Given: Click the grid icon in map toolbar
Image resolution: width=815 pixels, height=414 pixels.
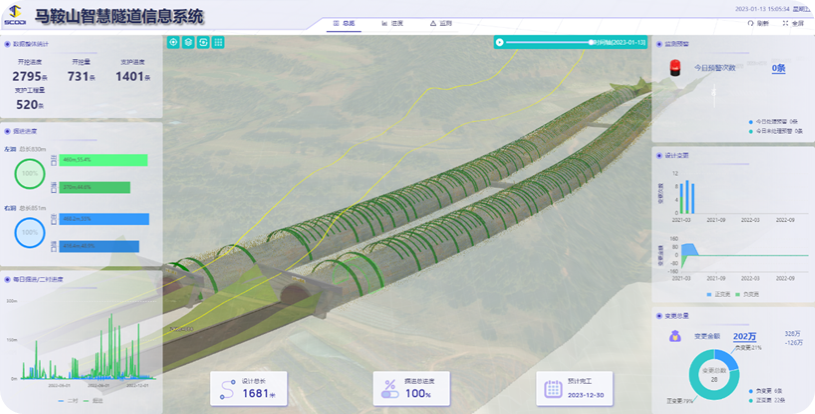Looking at the screenshot, I should (218, 42).
